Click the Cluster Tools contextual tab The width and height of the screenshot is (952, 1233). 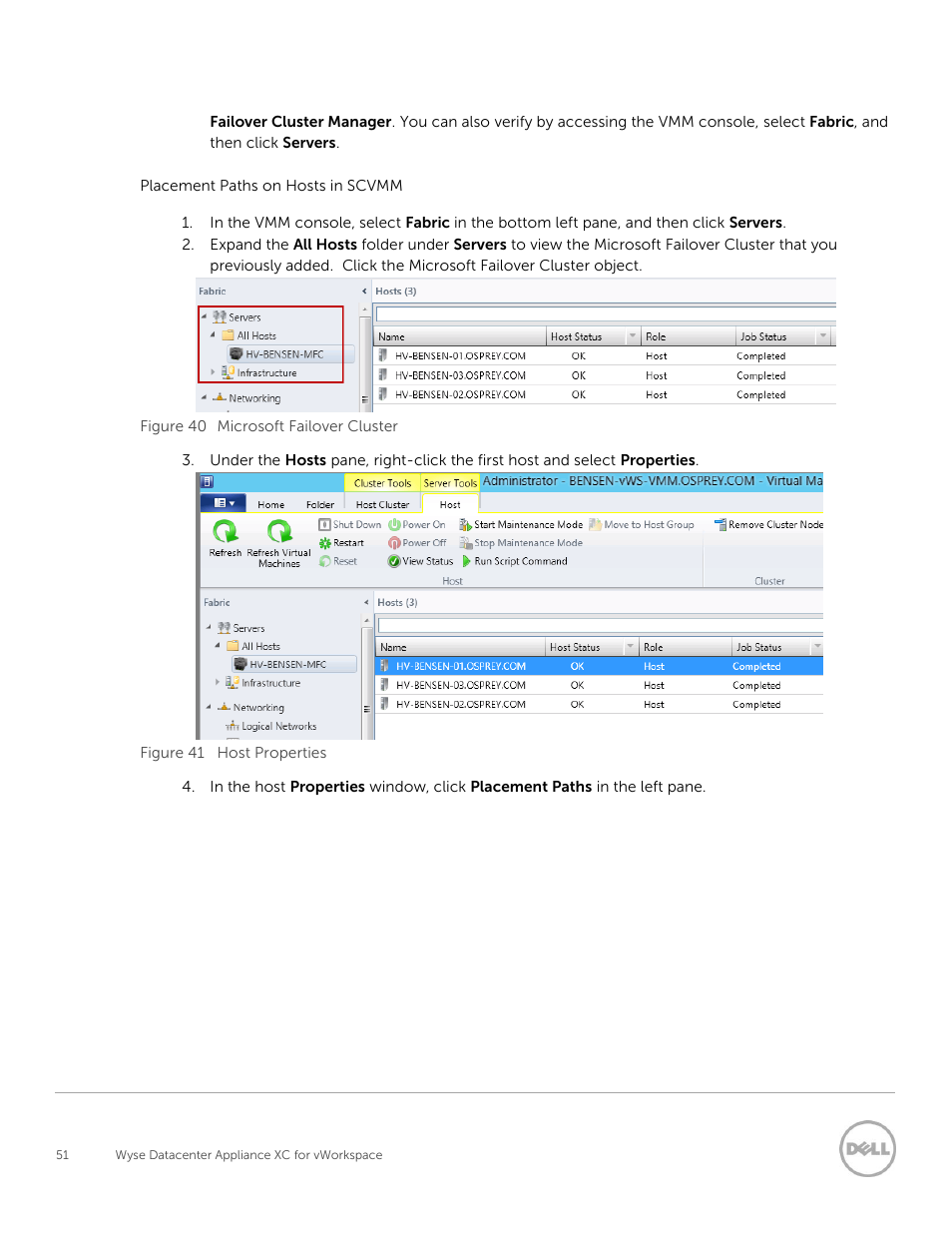click(x=382, y=482)
